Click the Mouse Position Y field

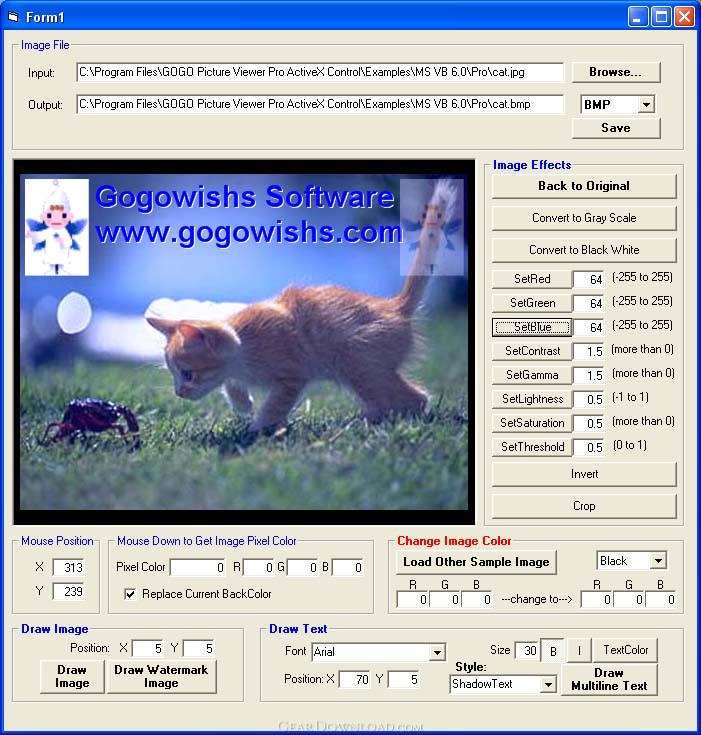coord(69,592)
